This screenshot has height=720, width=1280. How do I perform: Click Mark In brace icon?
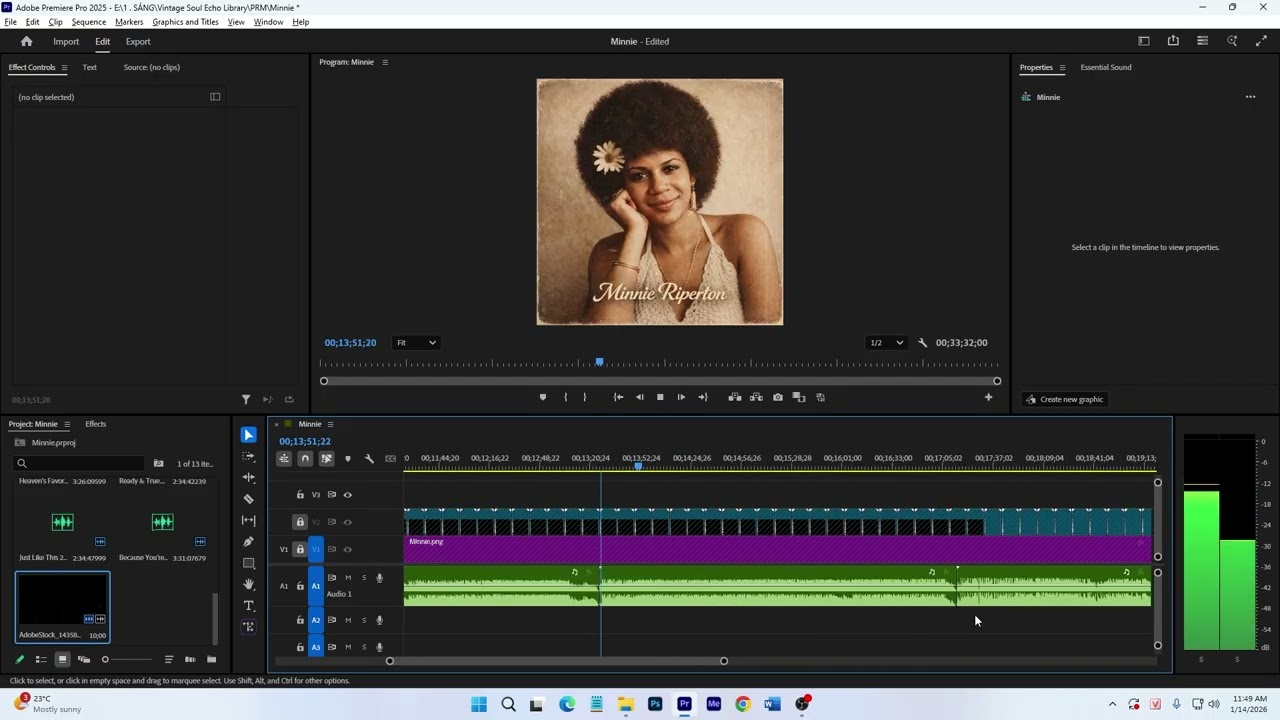point(566,397)
